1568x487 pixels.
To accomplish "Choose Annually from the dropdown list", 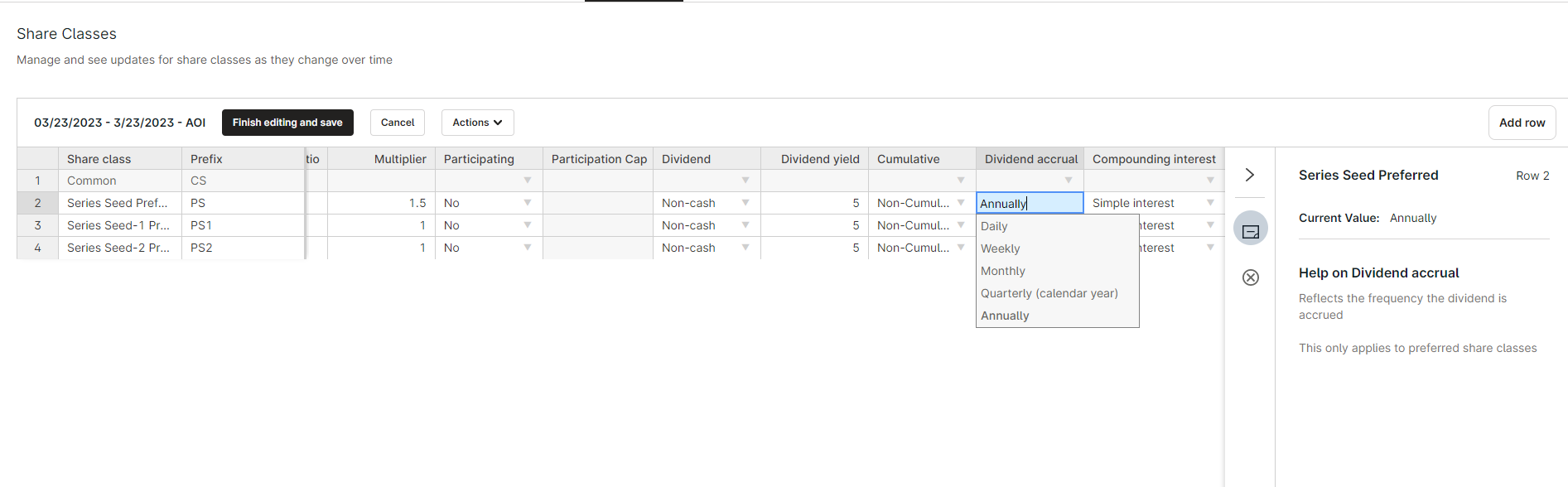I will (1004, 316).
